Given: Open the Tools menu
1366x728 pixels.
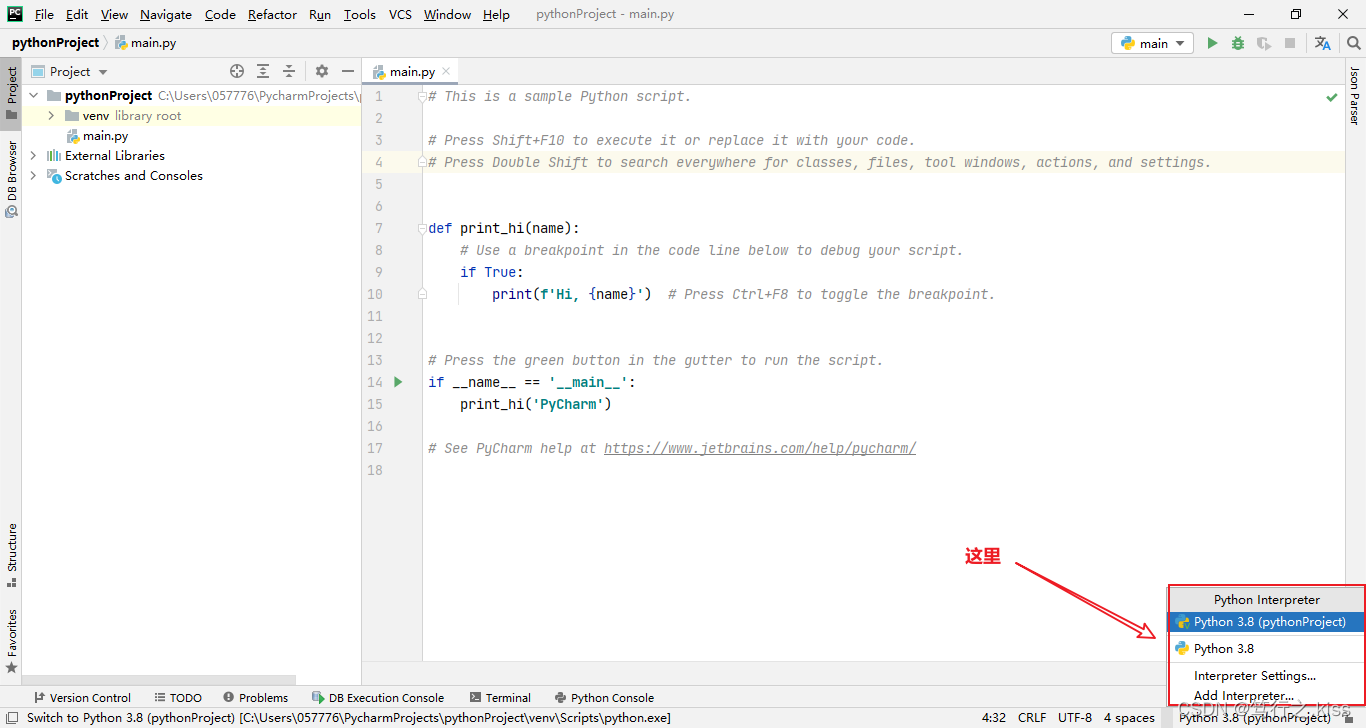Looking at the screenshot, I should tap(359, 14).
